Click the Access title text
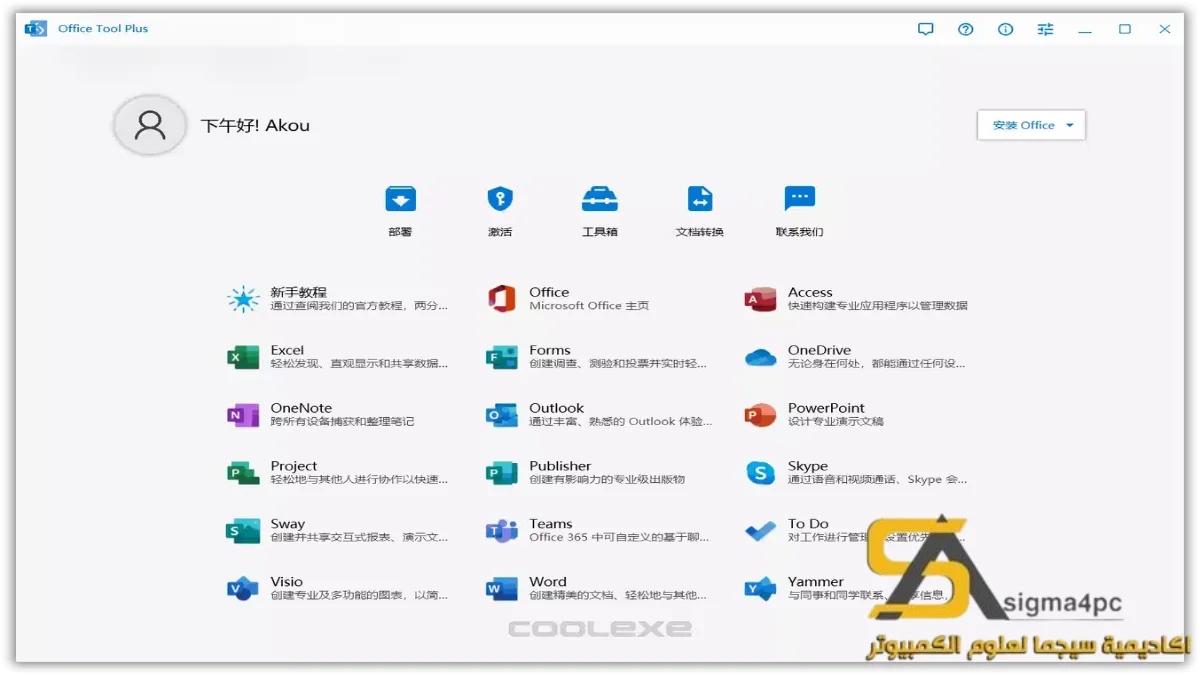Viewport: 1200px width, 675px height. pos(810,292)
